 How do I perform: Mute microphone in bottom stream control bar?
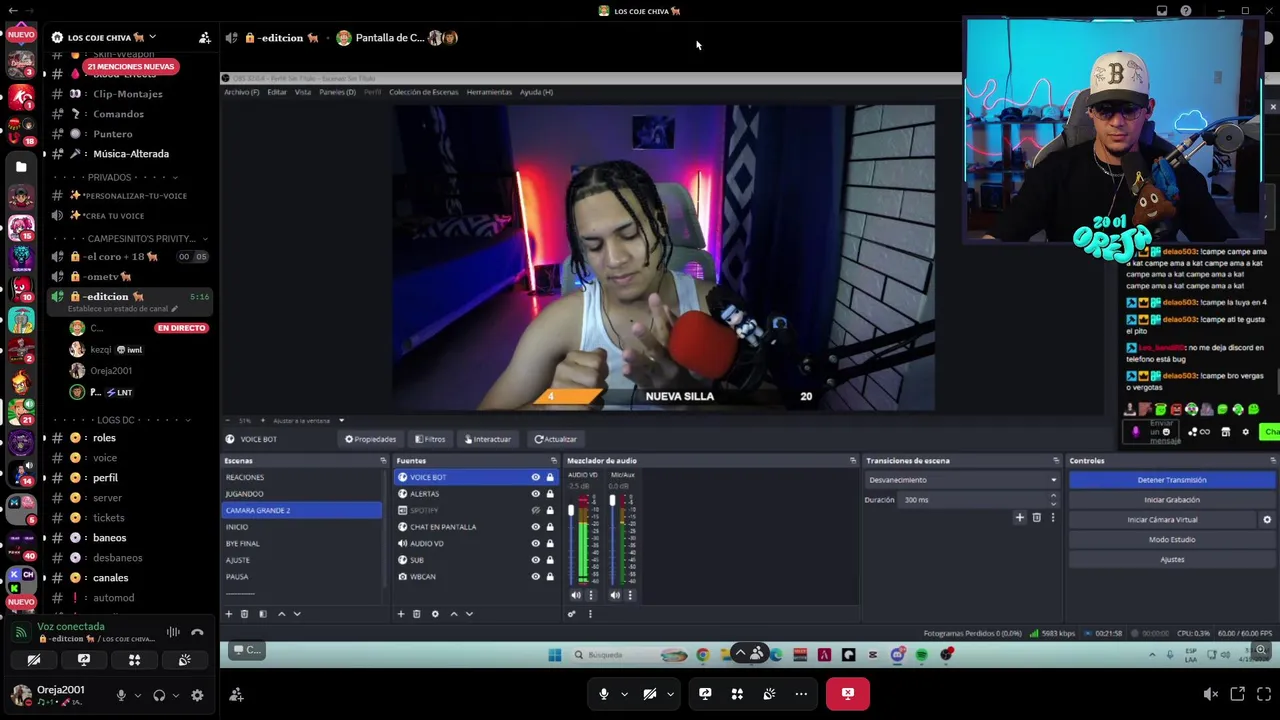[603, 694]
